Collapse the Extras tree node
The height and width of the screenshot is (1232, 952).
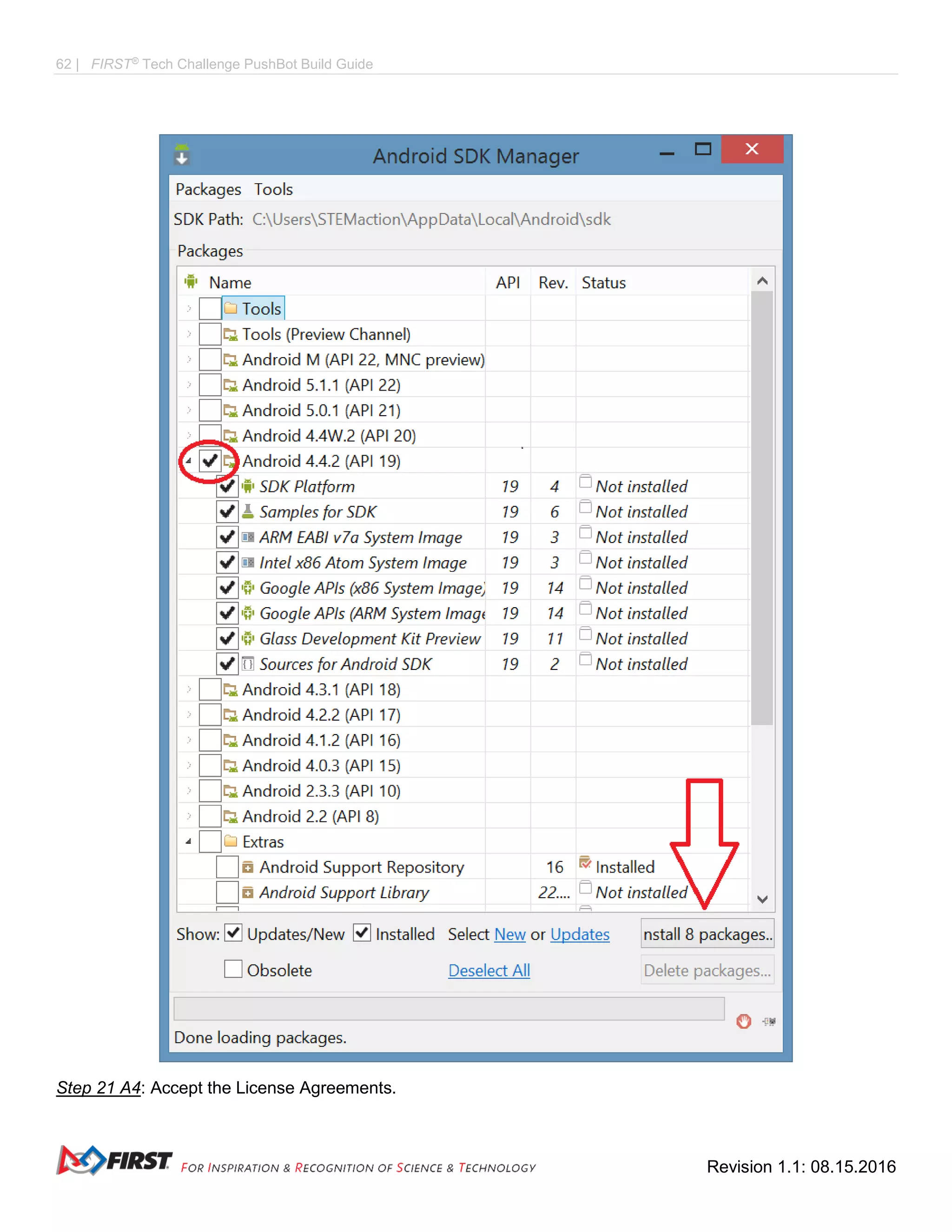click(189, 841)
